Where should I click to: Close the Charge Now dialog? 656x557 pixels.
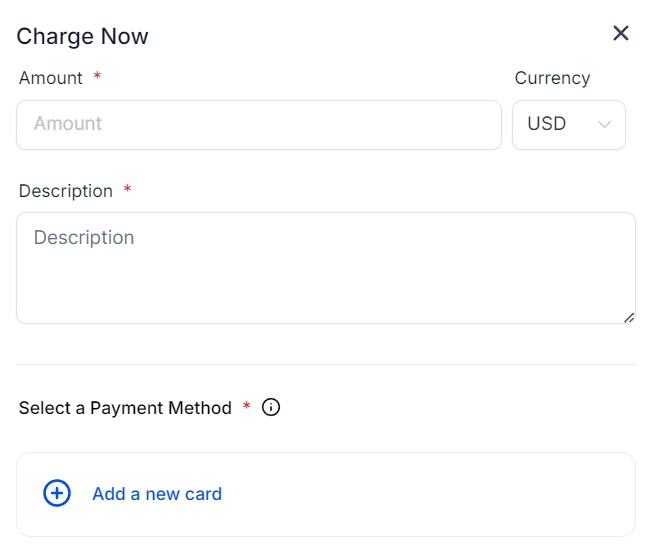pos(621,34)
